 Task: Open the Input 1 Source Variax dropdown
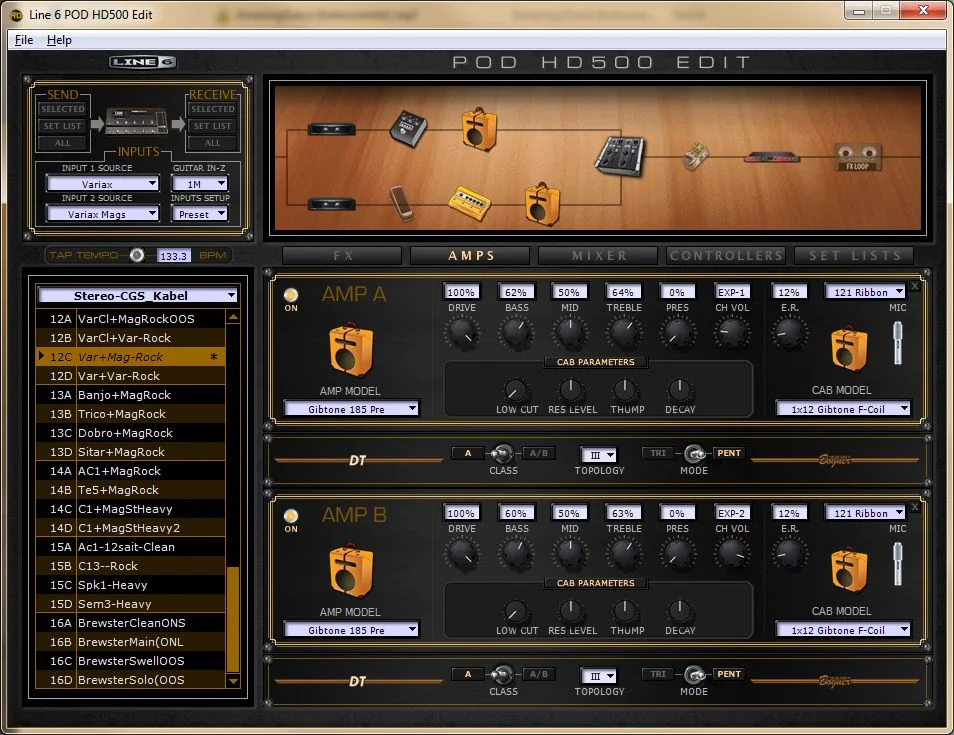coord(102,184)
